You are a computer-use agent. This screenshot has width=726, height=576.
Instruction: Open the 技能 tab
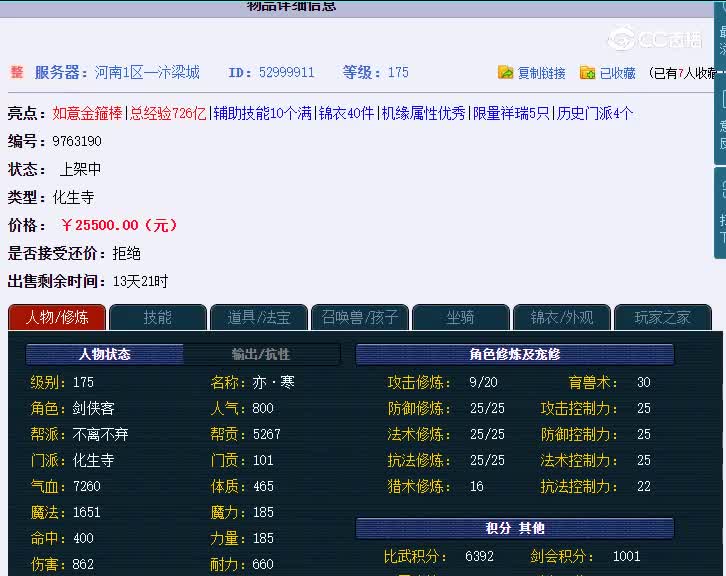point(157,317)
